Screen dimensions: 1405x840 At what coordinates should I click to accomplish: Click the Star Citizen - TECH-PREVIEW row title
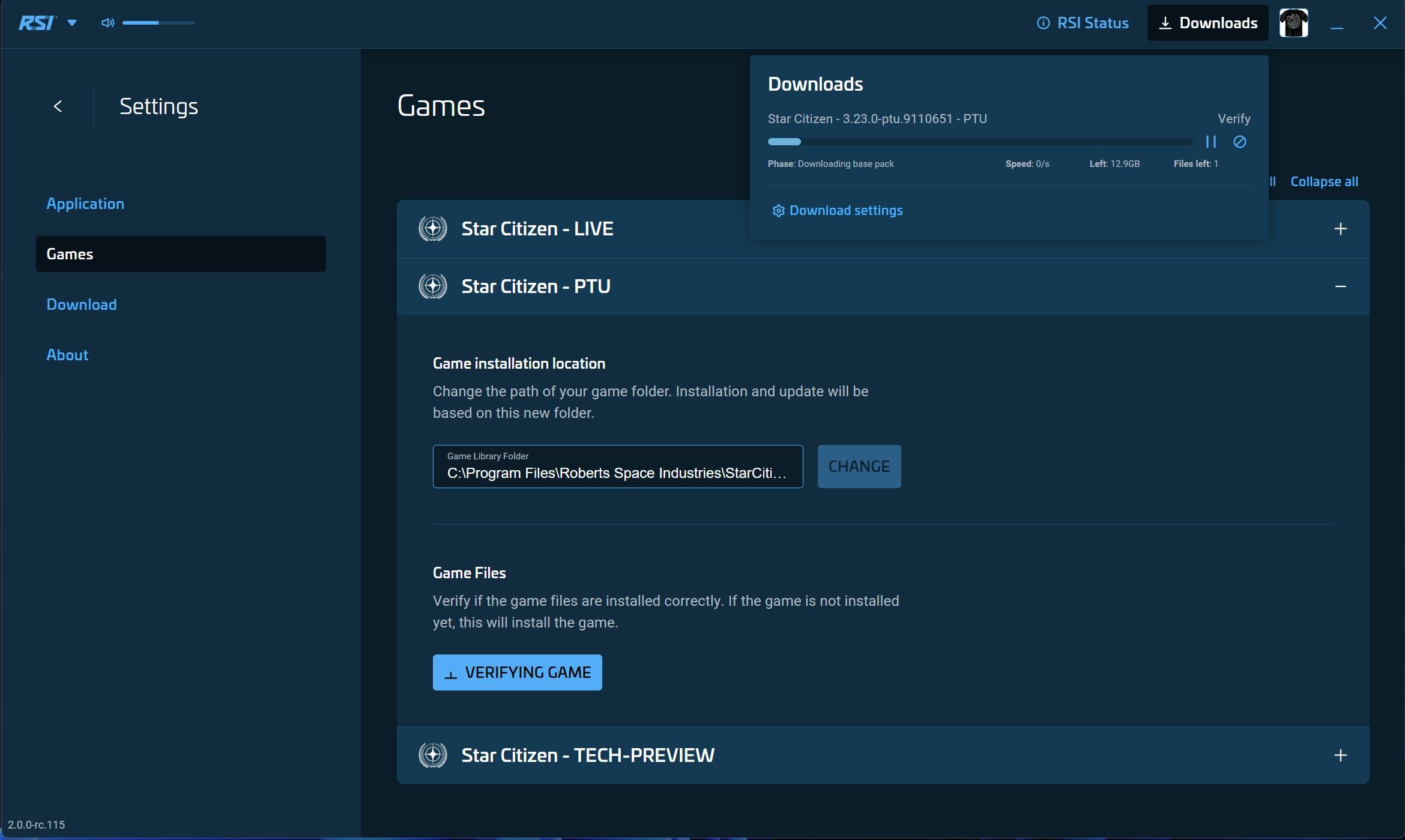pos(588,755)
